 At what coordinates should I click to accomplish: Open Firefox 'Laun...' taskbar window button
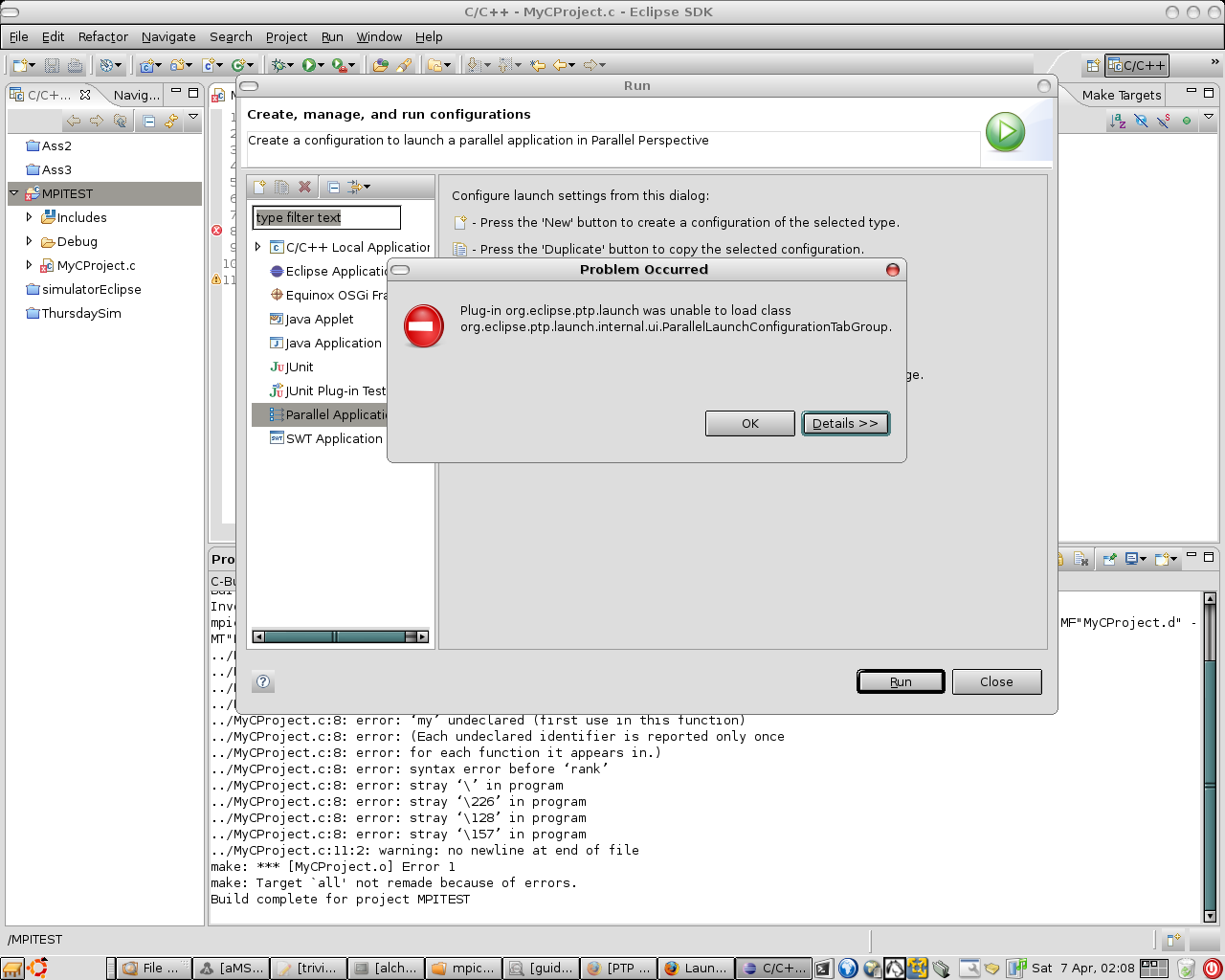pos(696,968)
